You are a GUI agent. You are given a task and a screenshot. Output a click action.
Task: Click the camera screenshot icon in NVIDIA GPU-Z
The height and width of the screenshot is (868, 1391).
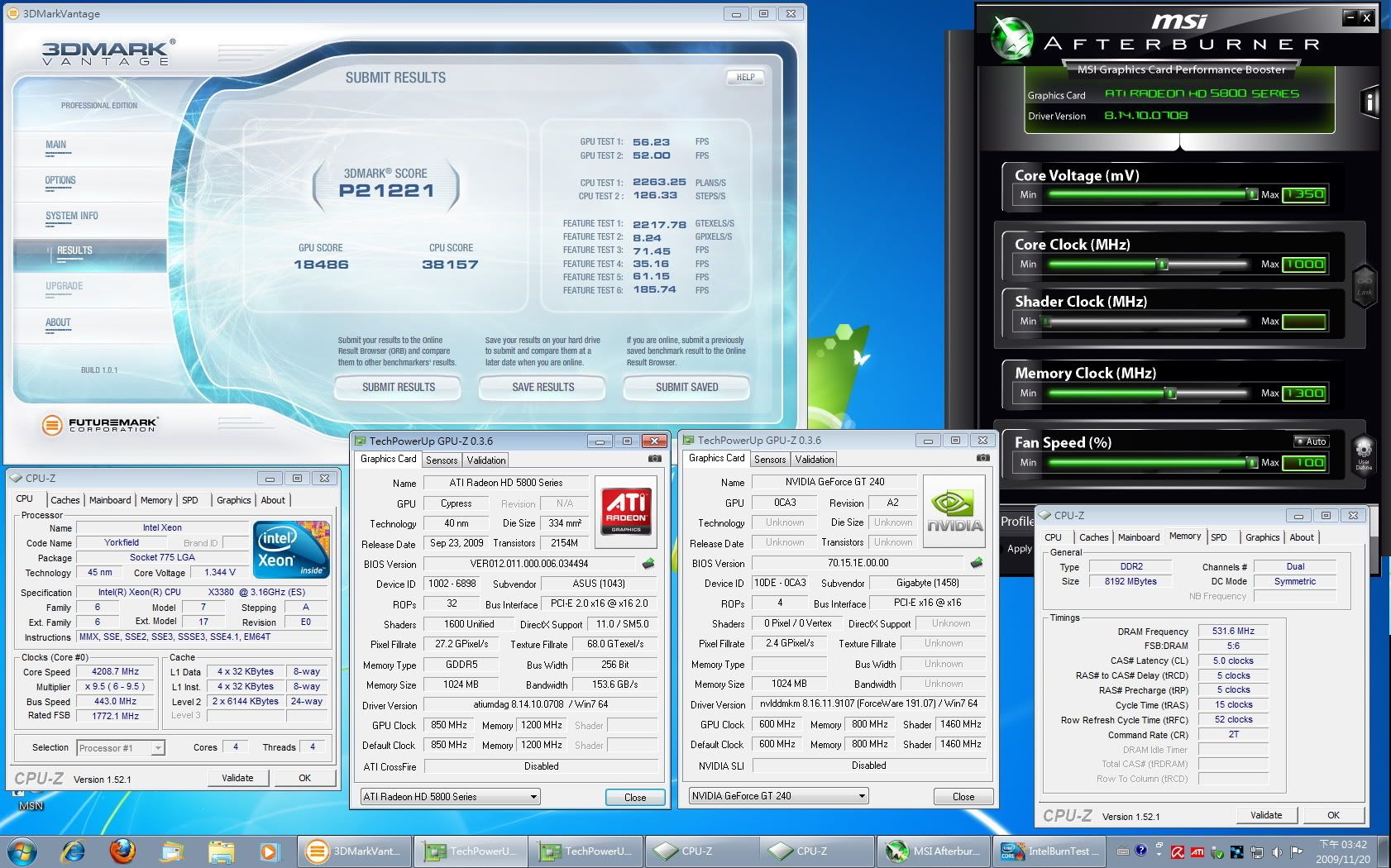(982, 458)
